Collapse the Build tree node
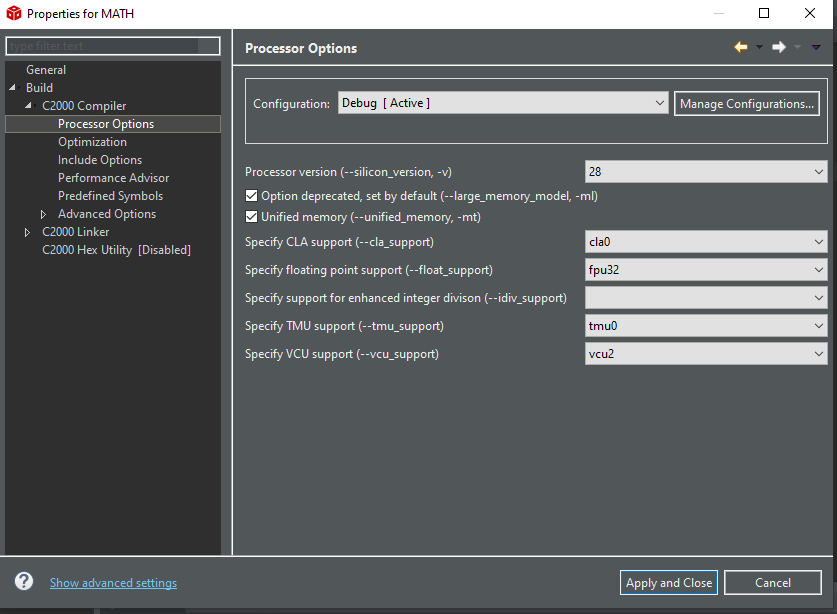837x614 pixels. (12, 88)
